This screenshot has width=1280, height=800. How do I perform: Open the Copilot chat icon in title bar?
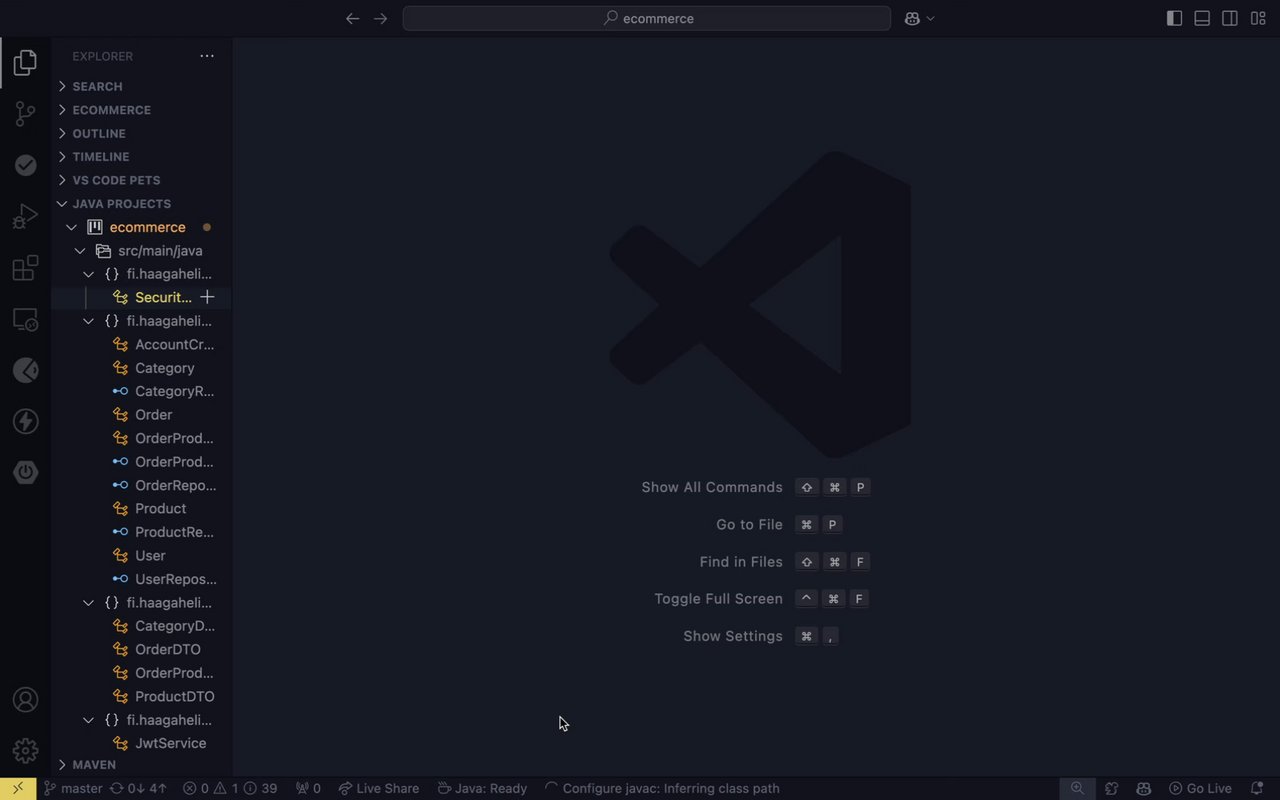tap(912, 18)
